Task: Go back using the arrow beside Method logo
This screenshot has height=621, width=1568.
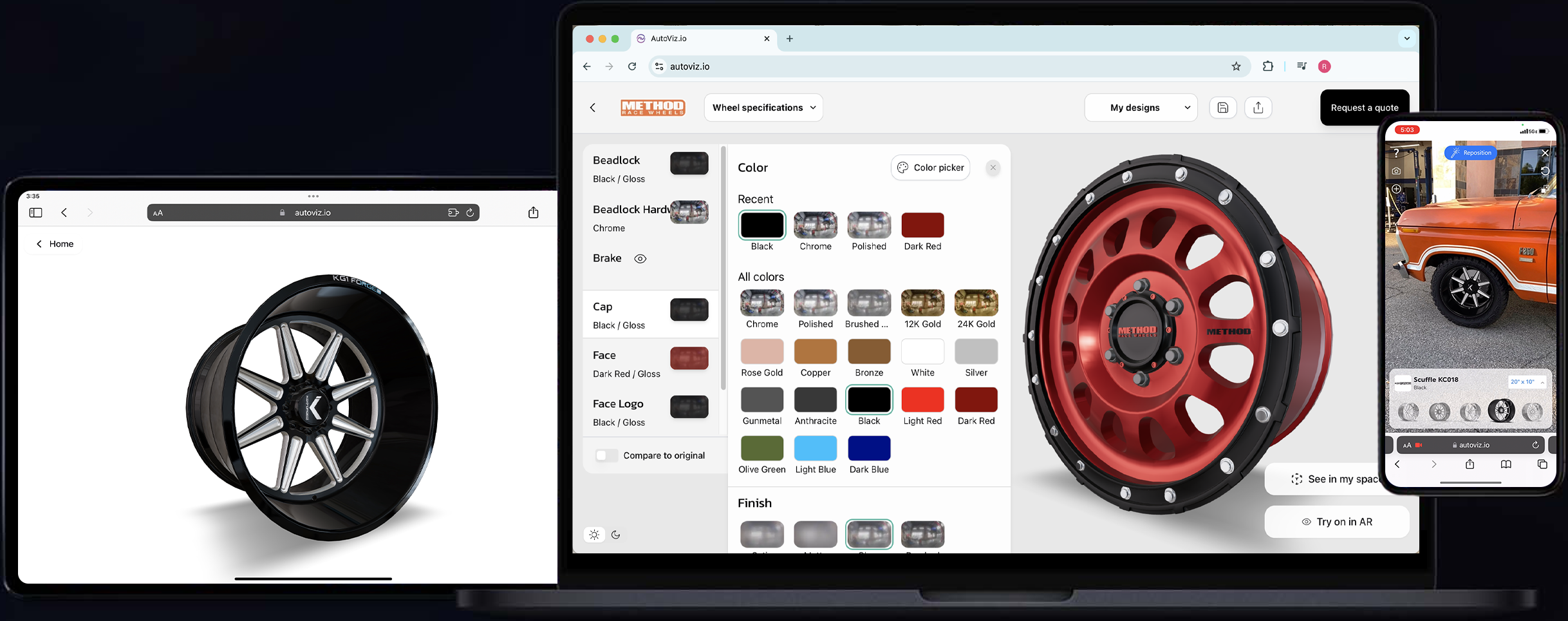Action: 593,108
